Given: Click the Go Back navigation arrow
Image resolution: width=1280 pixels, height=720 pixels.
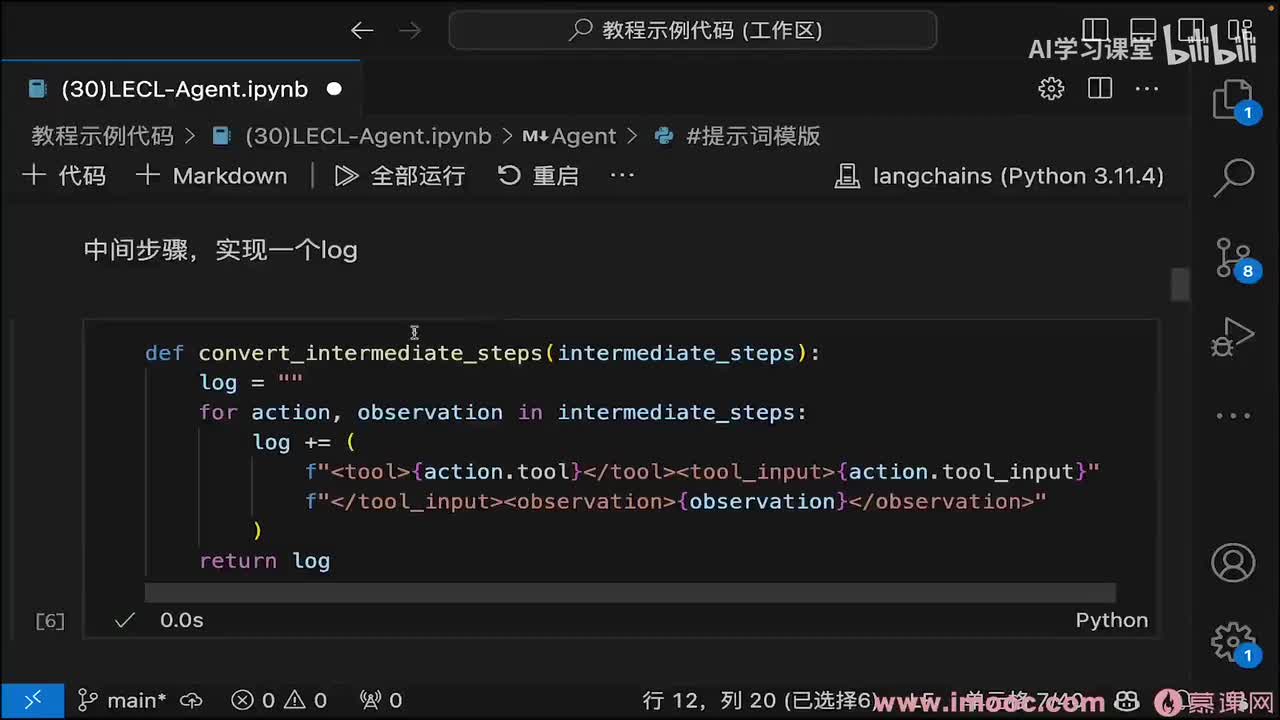Looking at the screenshot, I should [362, 30].
